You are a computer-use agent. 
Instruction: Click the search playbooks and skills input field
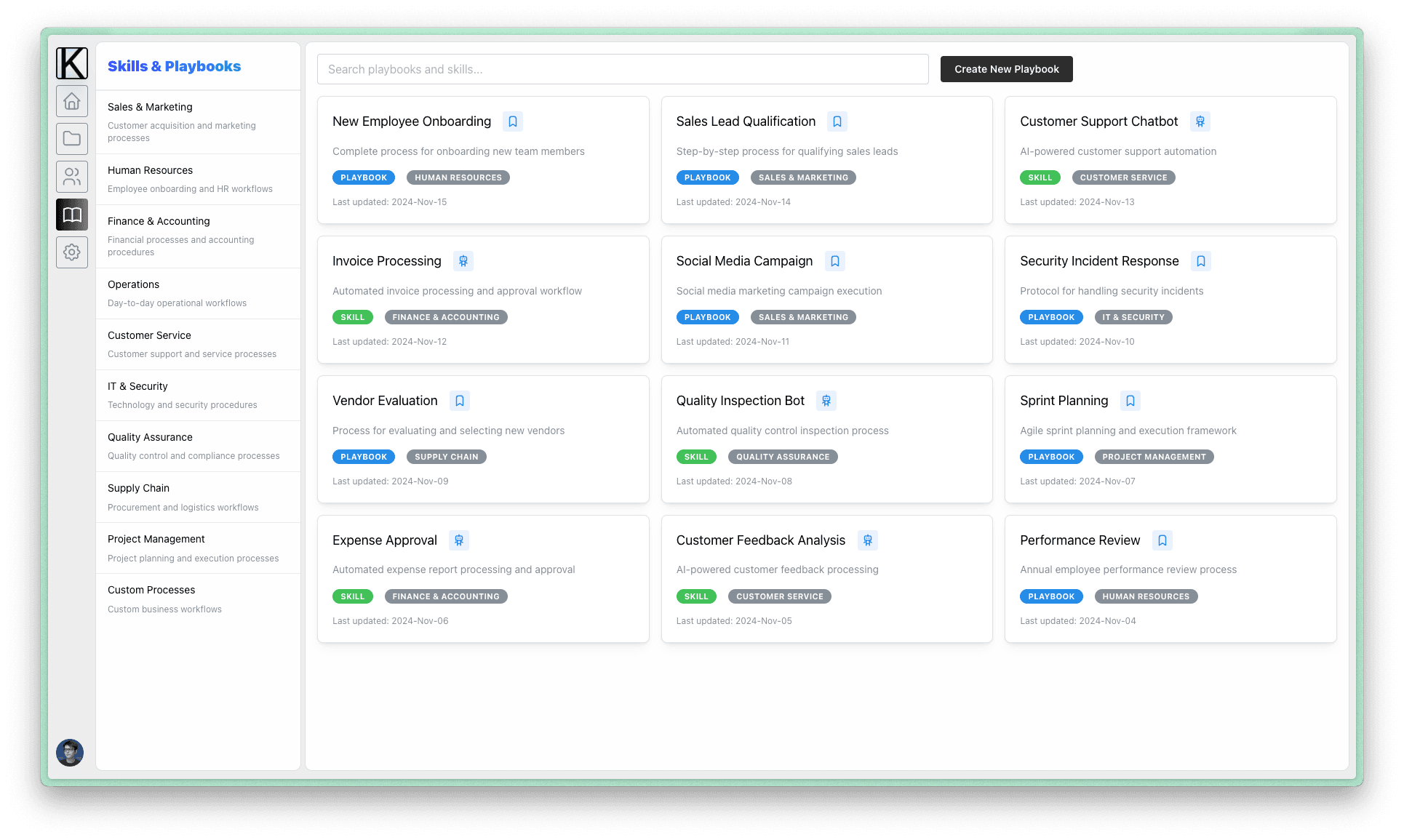click(622, 68)
